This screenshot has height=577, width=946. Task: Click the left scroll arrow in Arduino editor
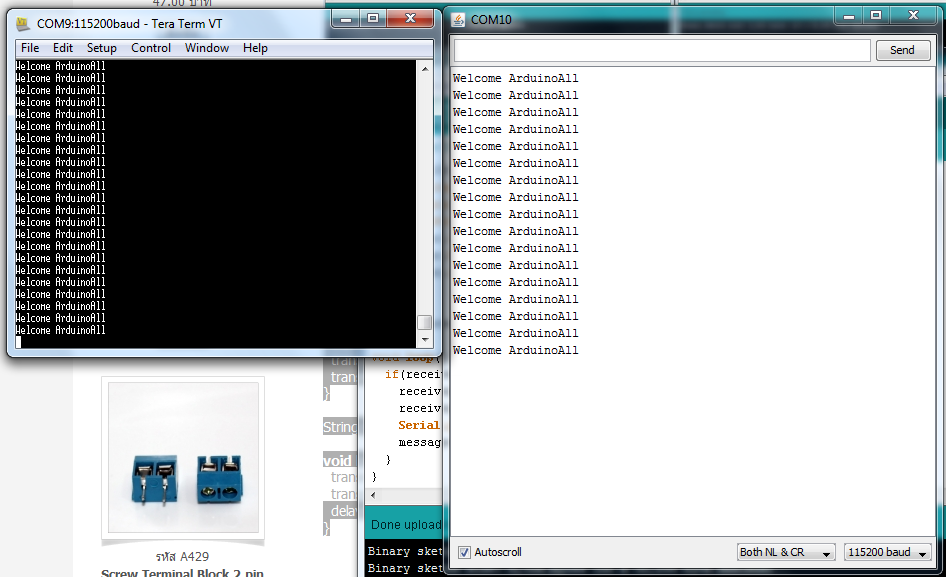click(373, 496)
